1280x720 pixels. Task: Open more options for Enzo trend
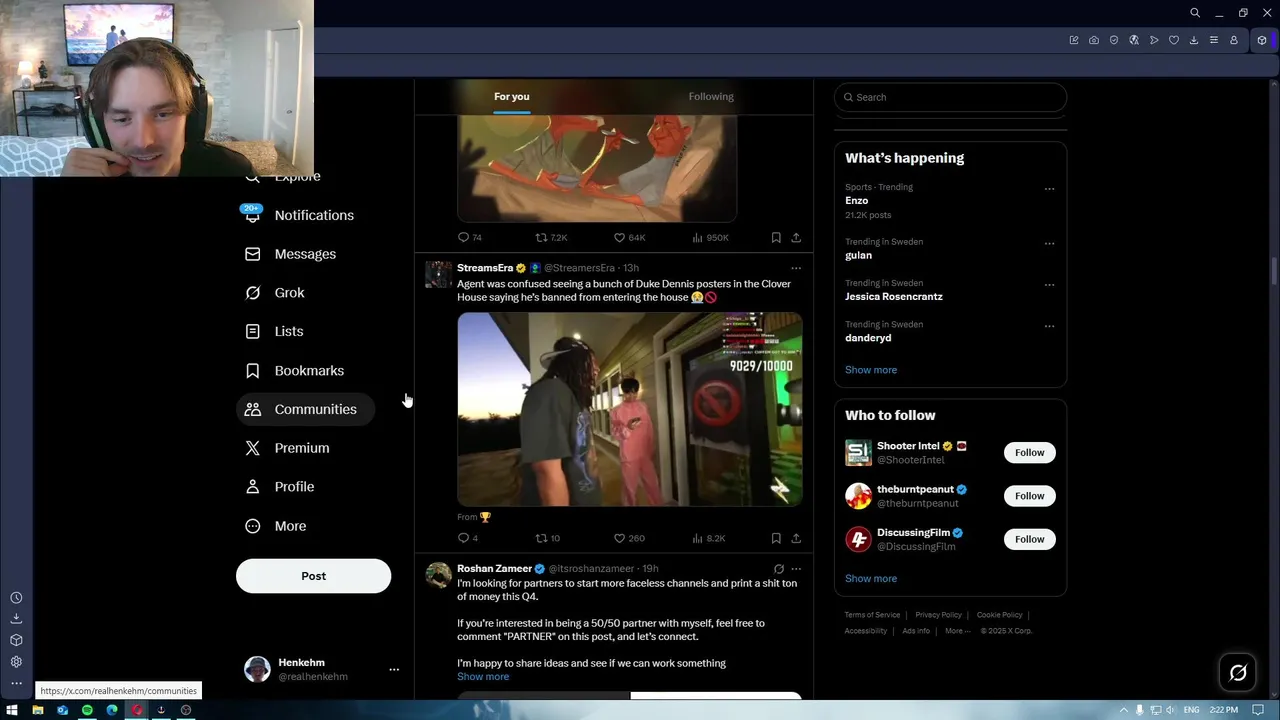[x=1049, y=189]
